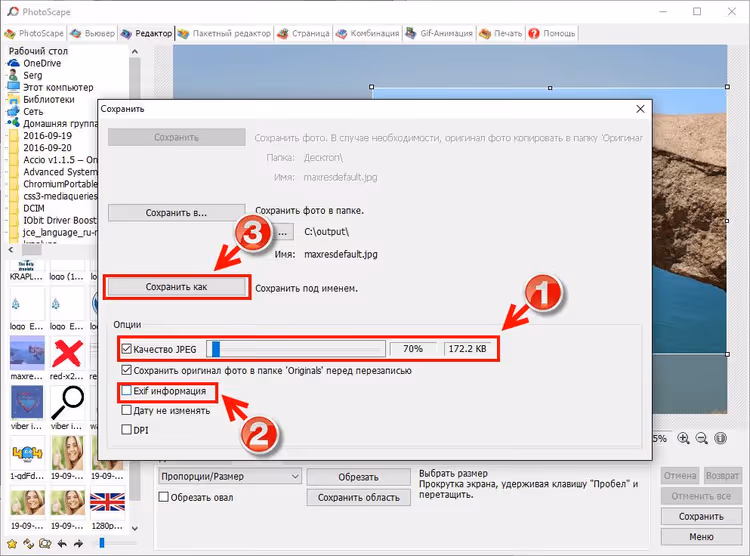Viewport: 750px width, 556px height.
Task: Switch to the Пакетный редактор tab
Action: [224, 33]
